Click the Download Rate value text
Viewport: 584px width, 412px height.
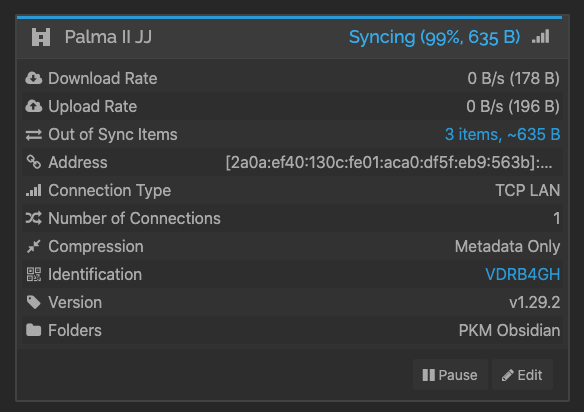tap(513, 79)
